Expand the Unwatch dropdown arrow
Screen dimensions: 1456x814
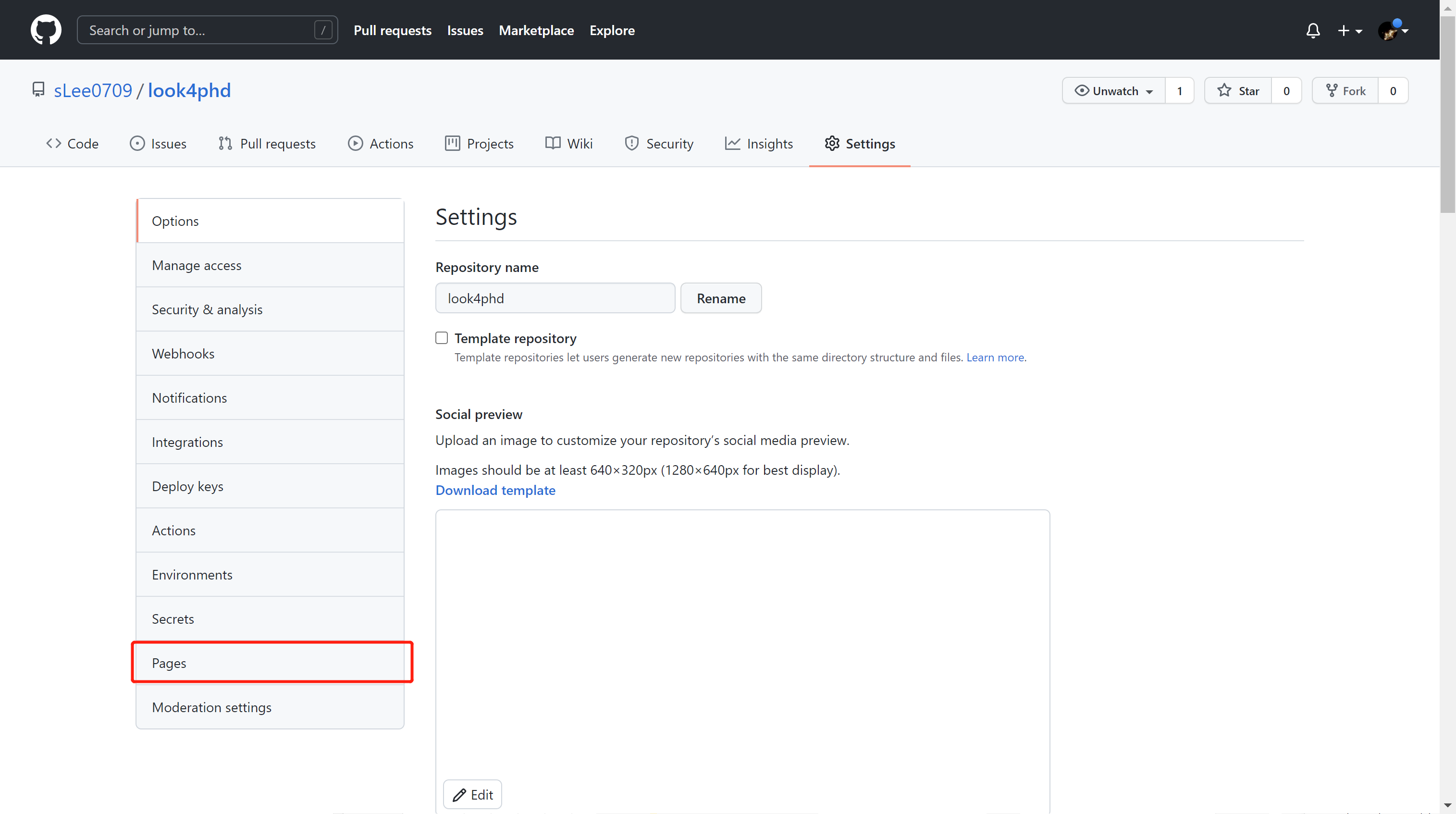tap(1149, 92)
